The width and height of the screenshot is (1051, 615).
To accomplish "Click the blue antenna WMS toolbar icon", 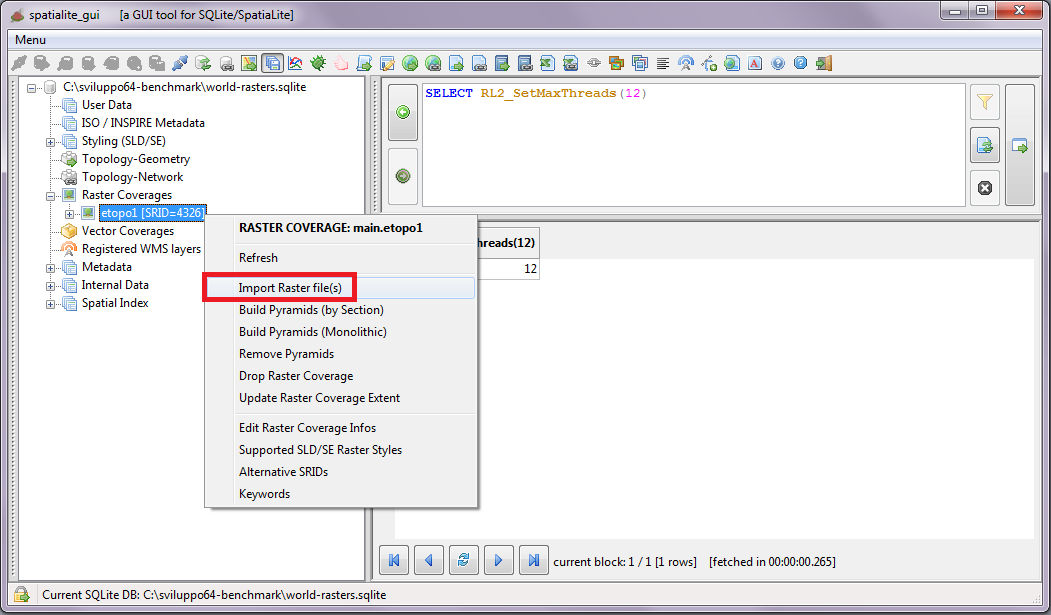I will (x=685, y=63).
